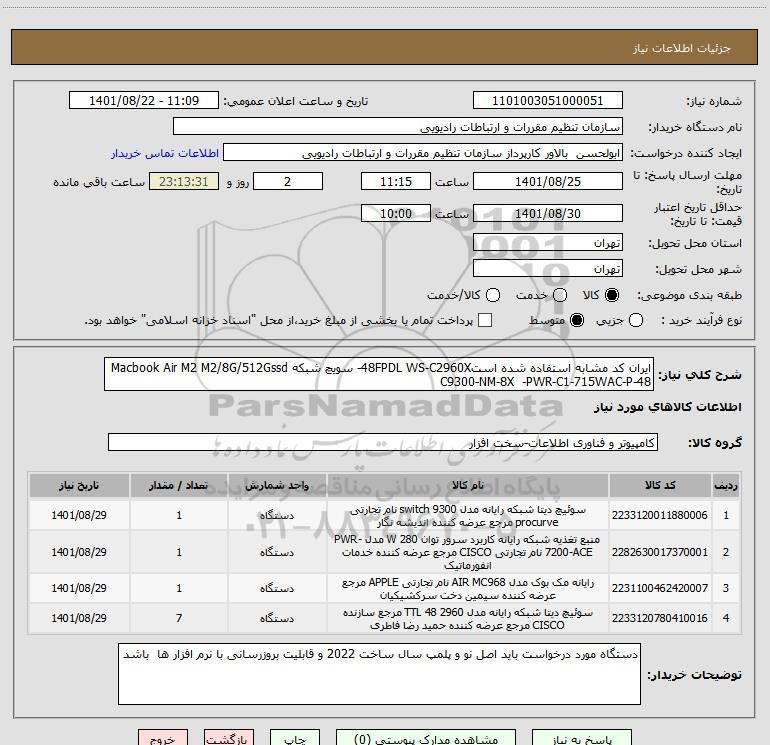Click the واحد شمارش column header

coord(277,485)
